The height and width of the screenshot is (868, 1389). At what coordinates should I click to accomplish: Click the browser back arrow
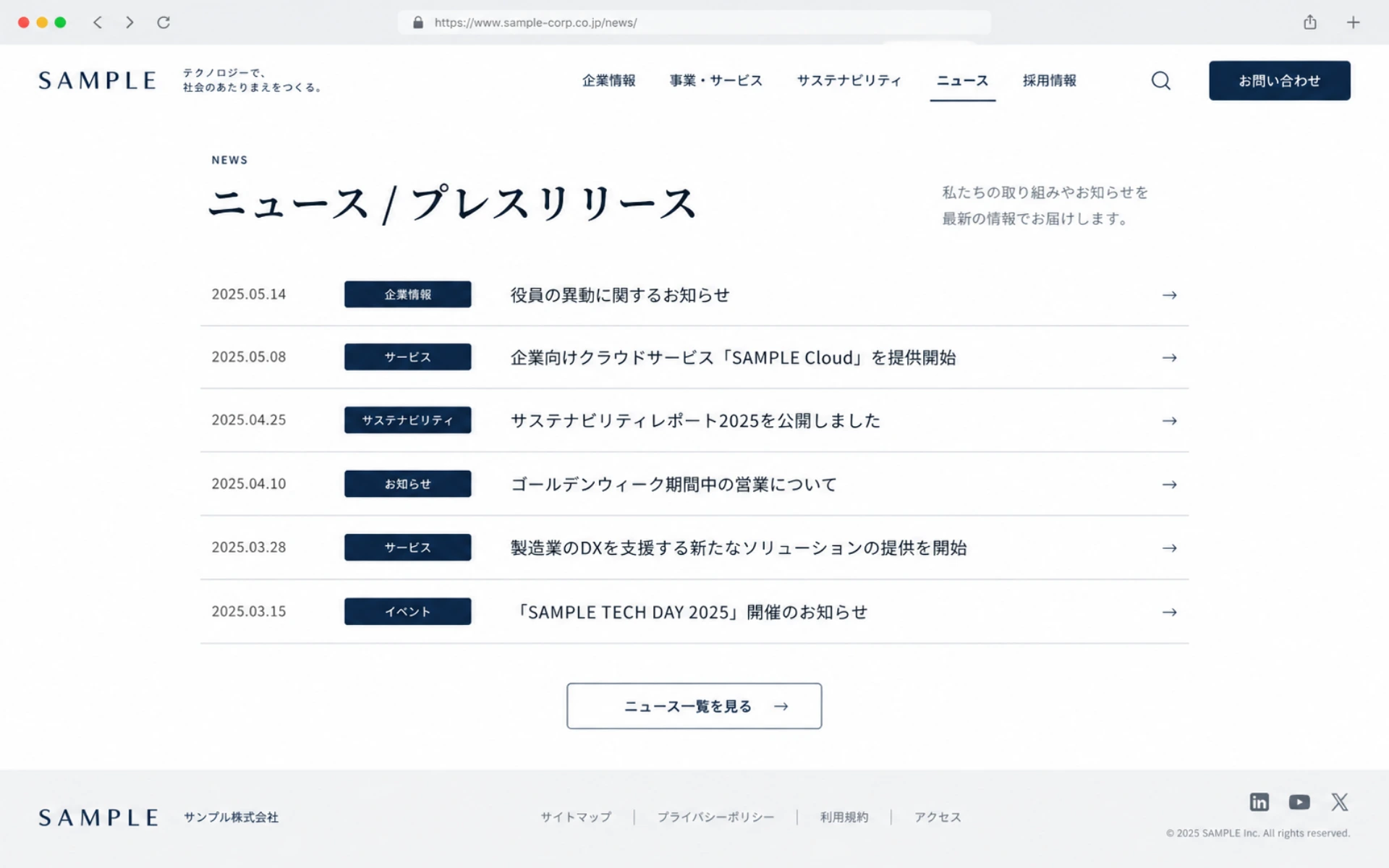(x=98, y=22)
